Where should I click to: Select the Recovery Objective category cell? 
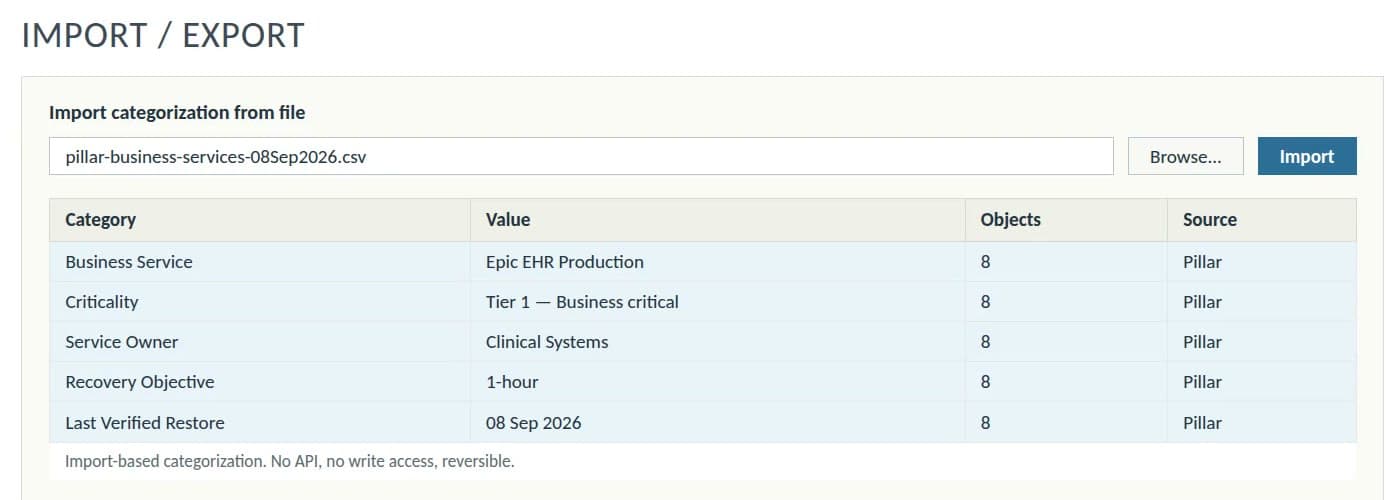[260, 382]
